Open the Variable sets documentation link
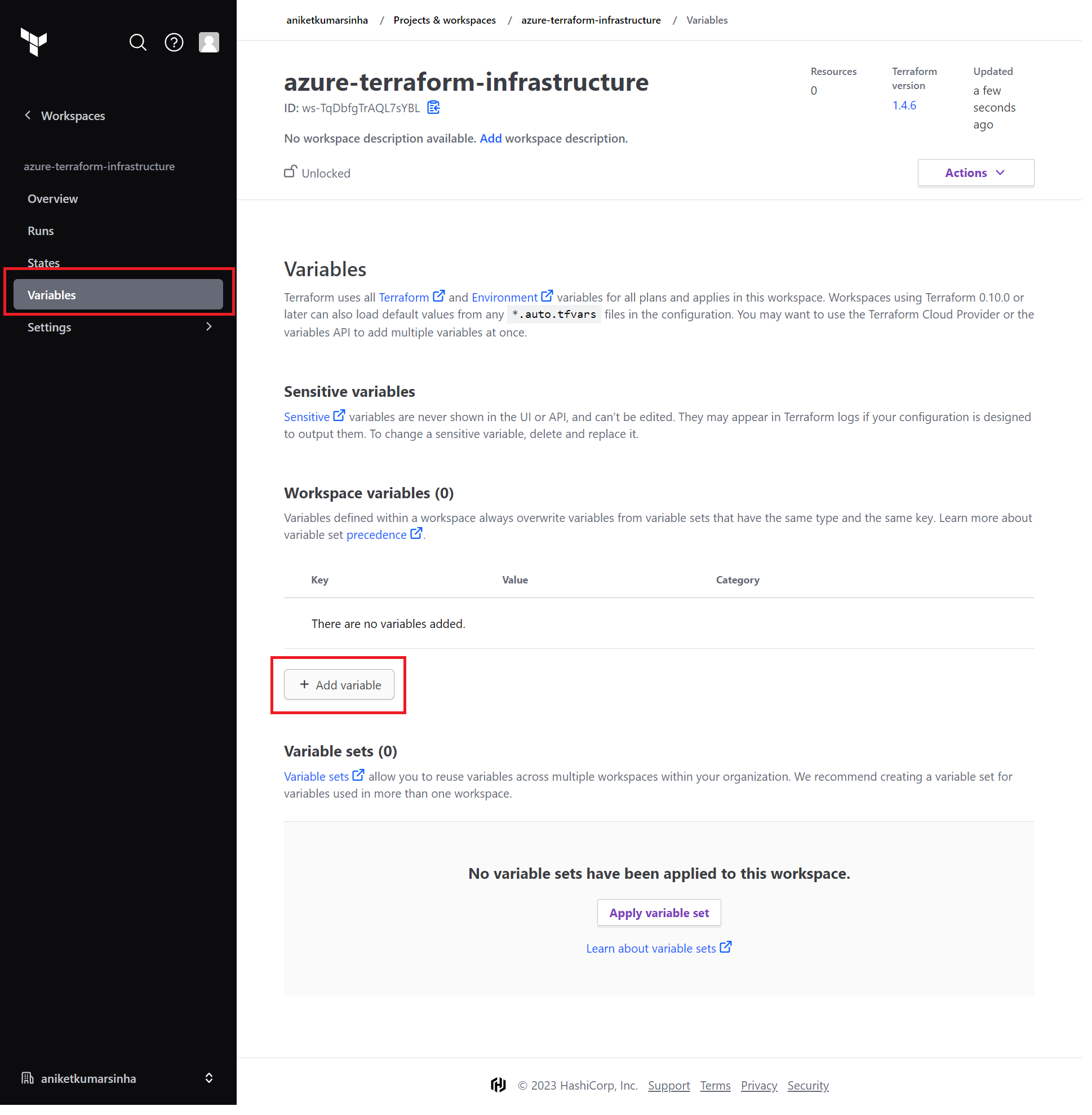This screenshot has width=1092, height=1115. 317,777
